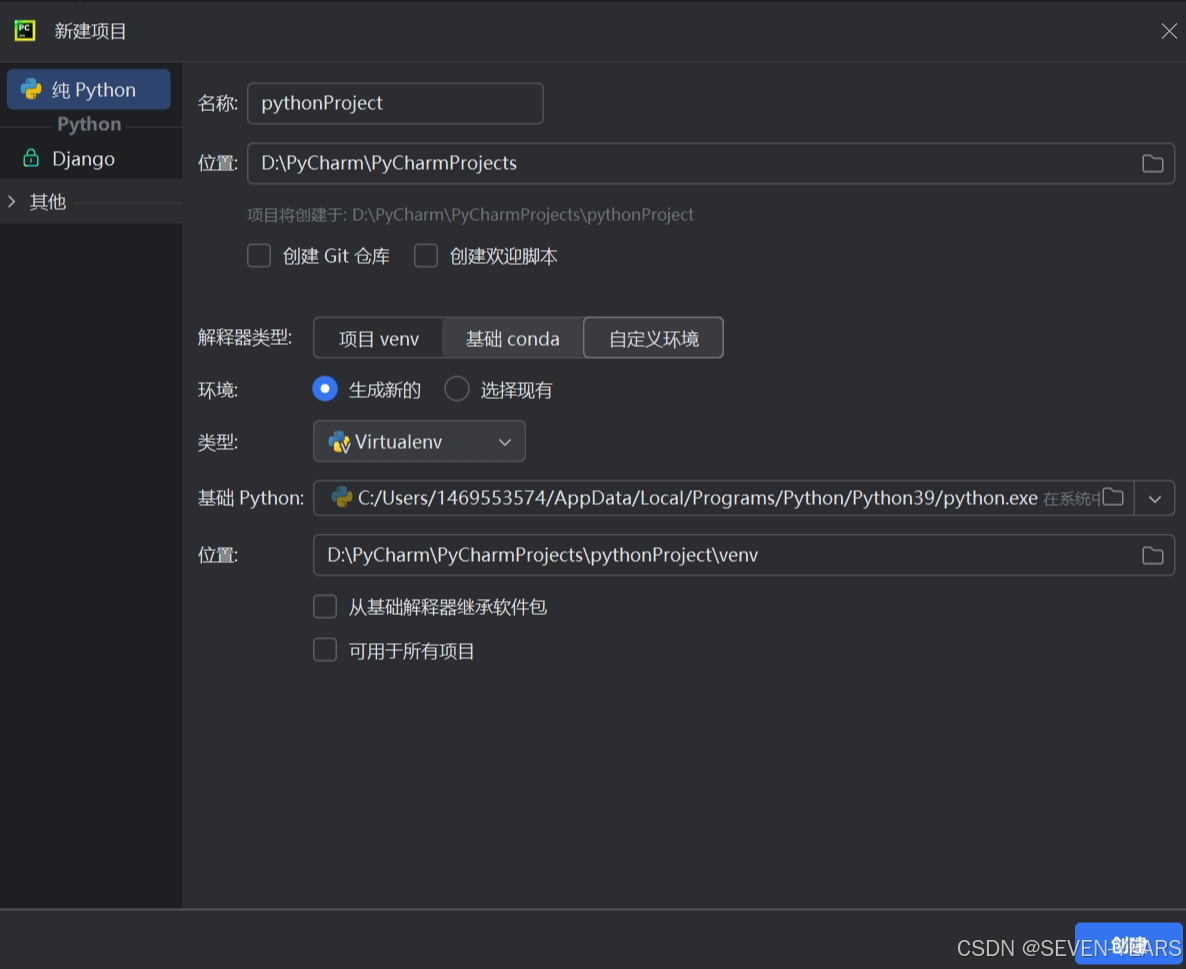Open the Virtualenv type dropdown
The width and height of the screenshot is (1186, 969).
point(419,442)
